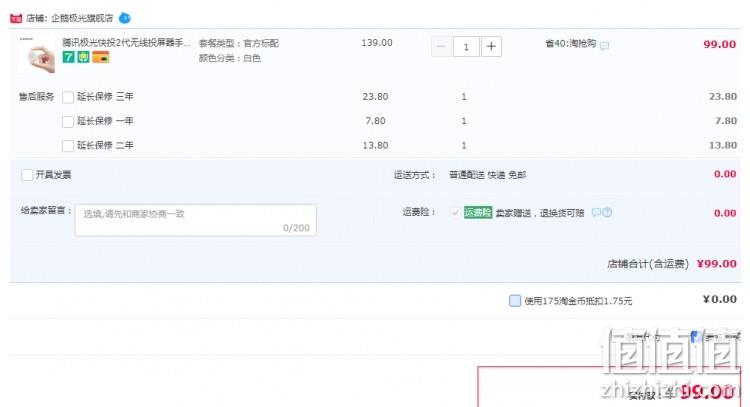This screenshot has height=407, width=750.
Task: Click the 卖家赠送，退换货可赔 text
Action: point(540,213)
